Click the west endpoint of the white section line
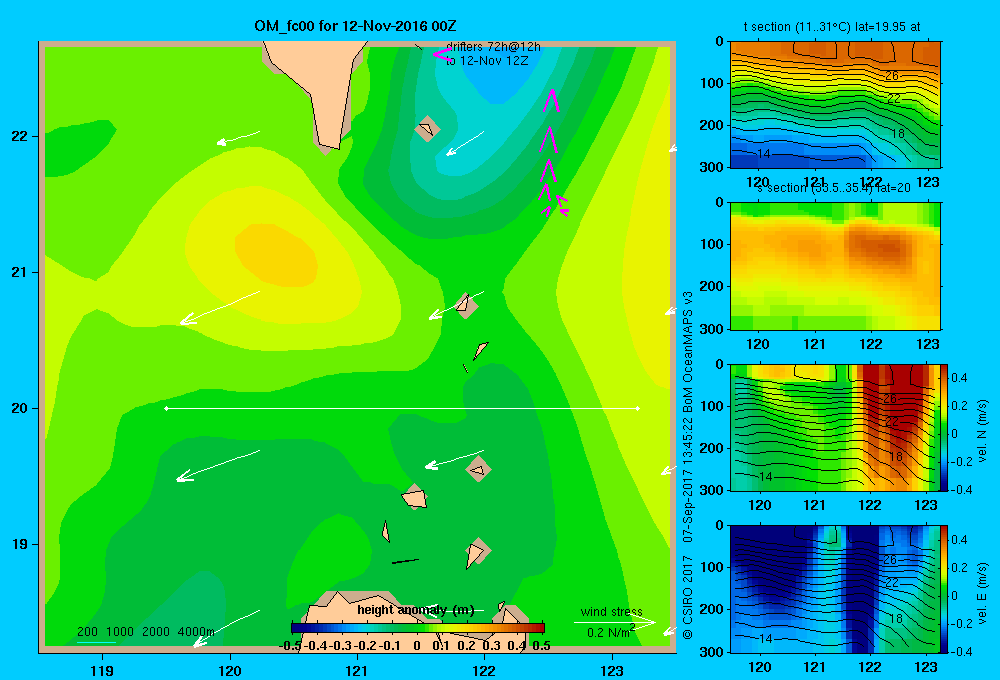Viewport: 1000px width, 680px height. [x=166, y=408]
